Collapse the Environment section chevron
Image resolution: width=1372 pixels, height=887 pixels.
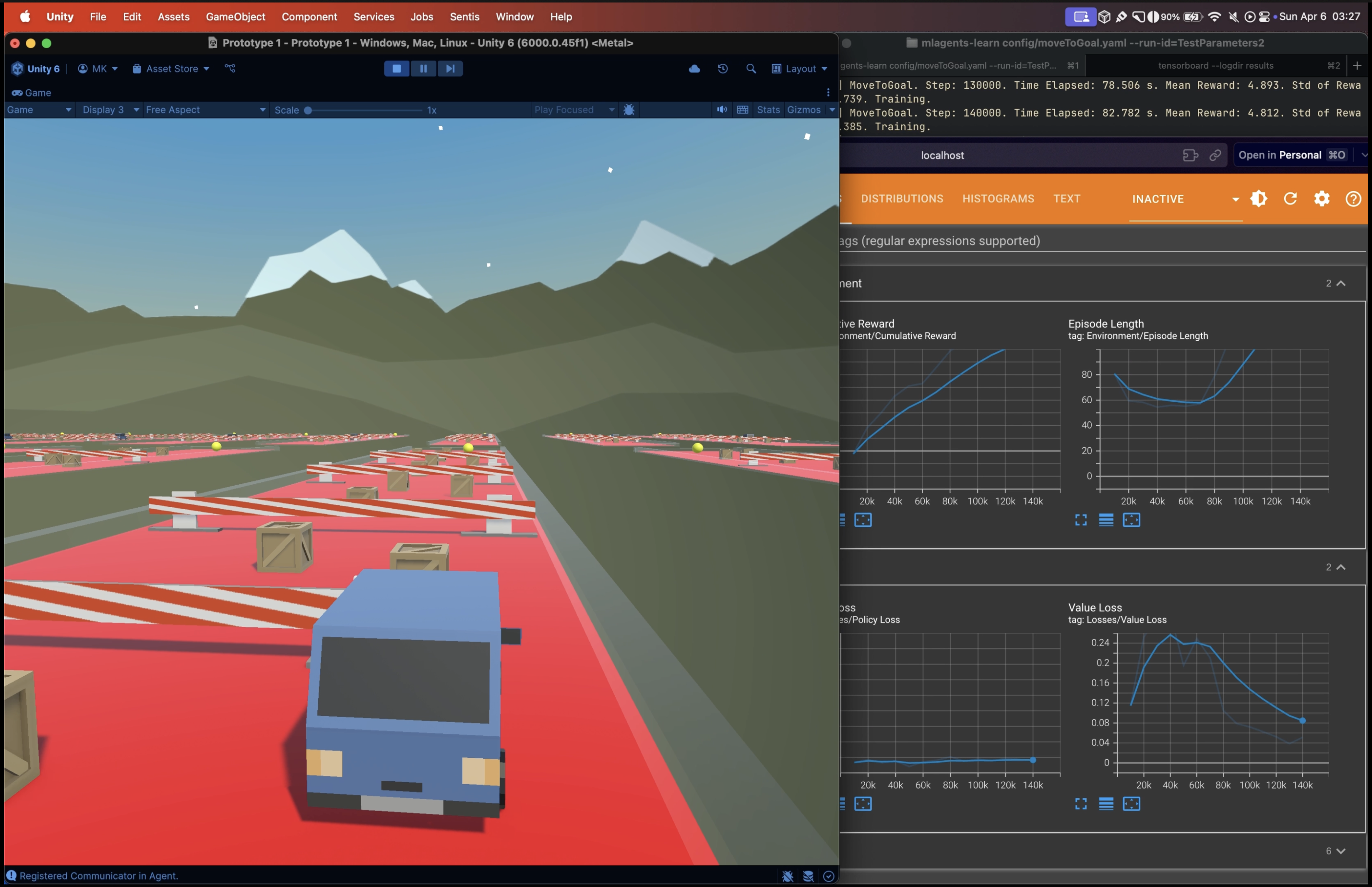point(1340,283)
